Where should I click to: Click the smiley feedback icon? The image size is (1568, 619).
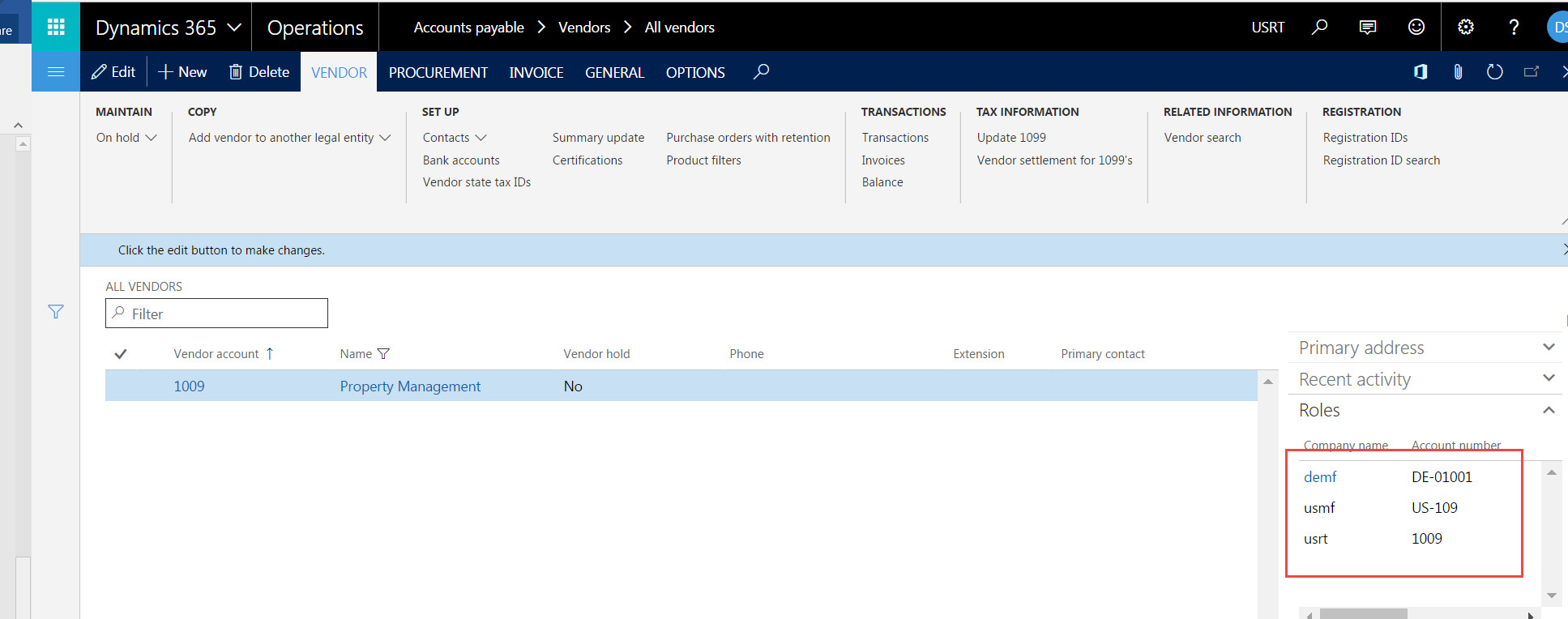1416,27
